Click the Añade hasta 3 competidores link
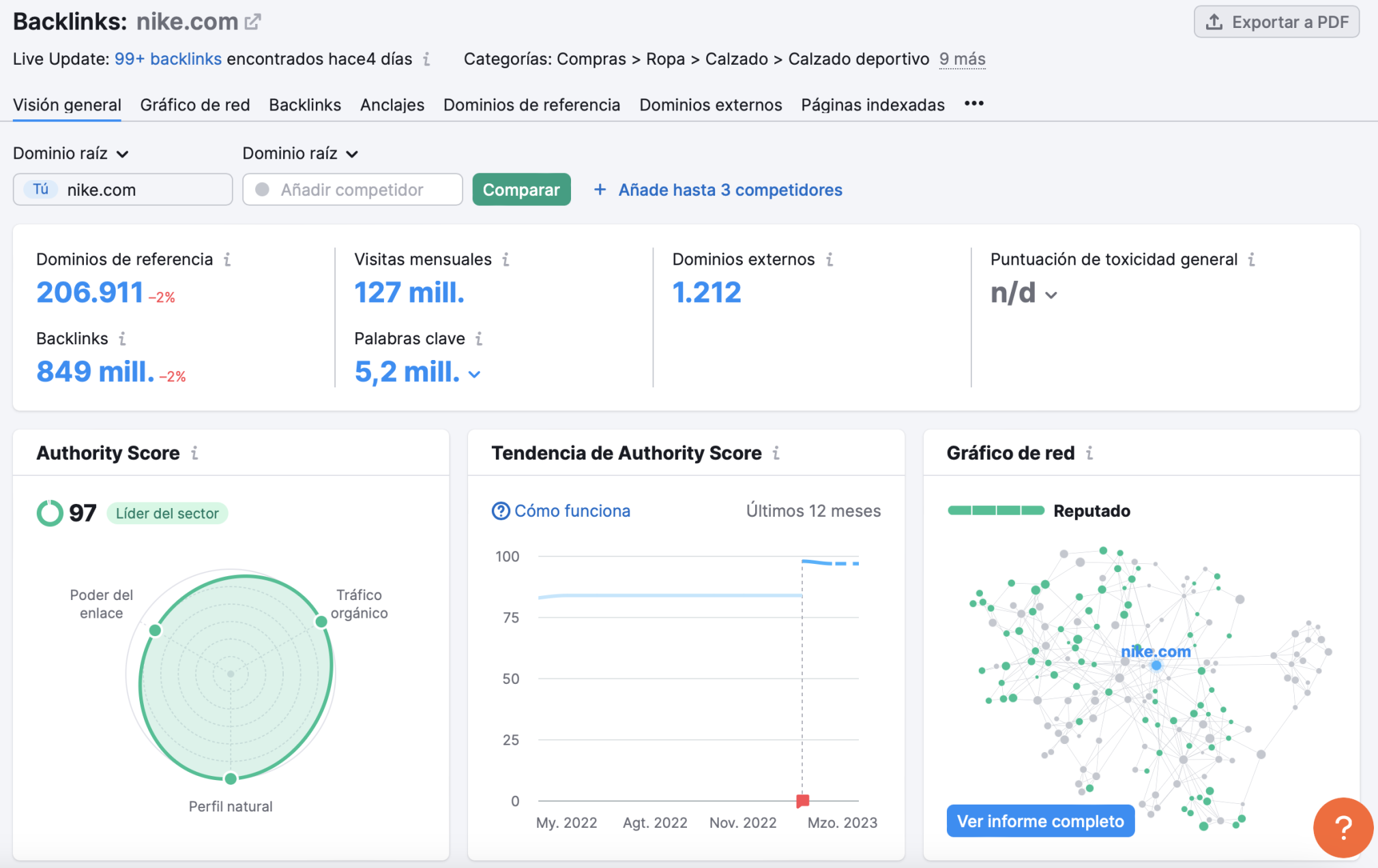Viewport: 1378px width, 868px height. coord(730,190)
